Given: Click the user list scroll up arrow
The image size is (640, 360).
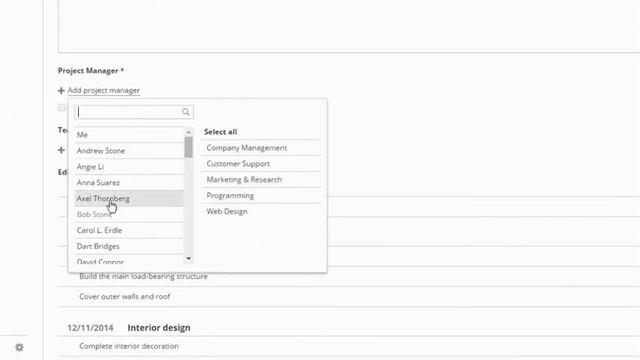Looking at the screenshot, I should 189,132.
